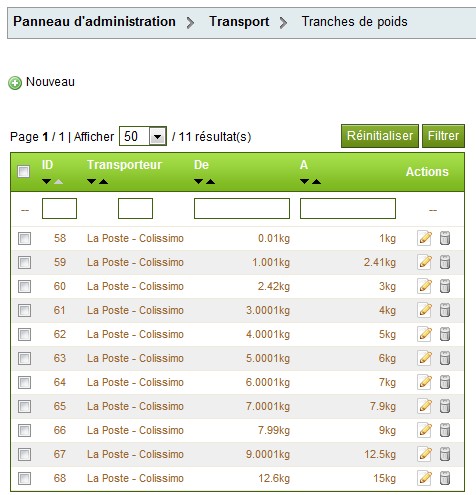
Task: Edit weight range ID 58
Action: tap(425, 238)
